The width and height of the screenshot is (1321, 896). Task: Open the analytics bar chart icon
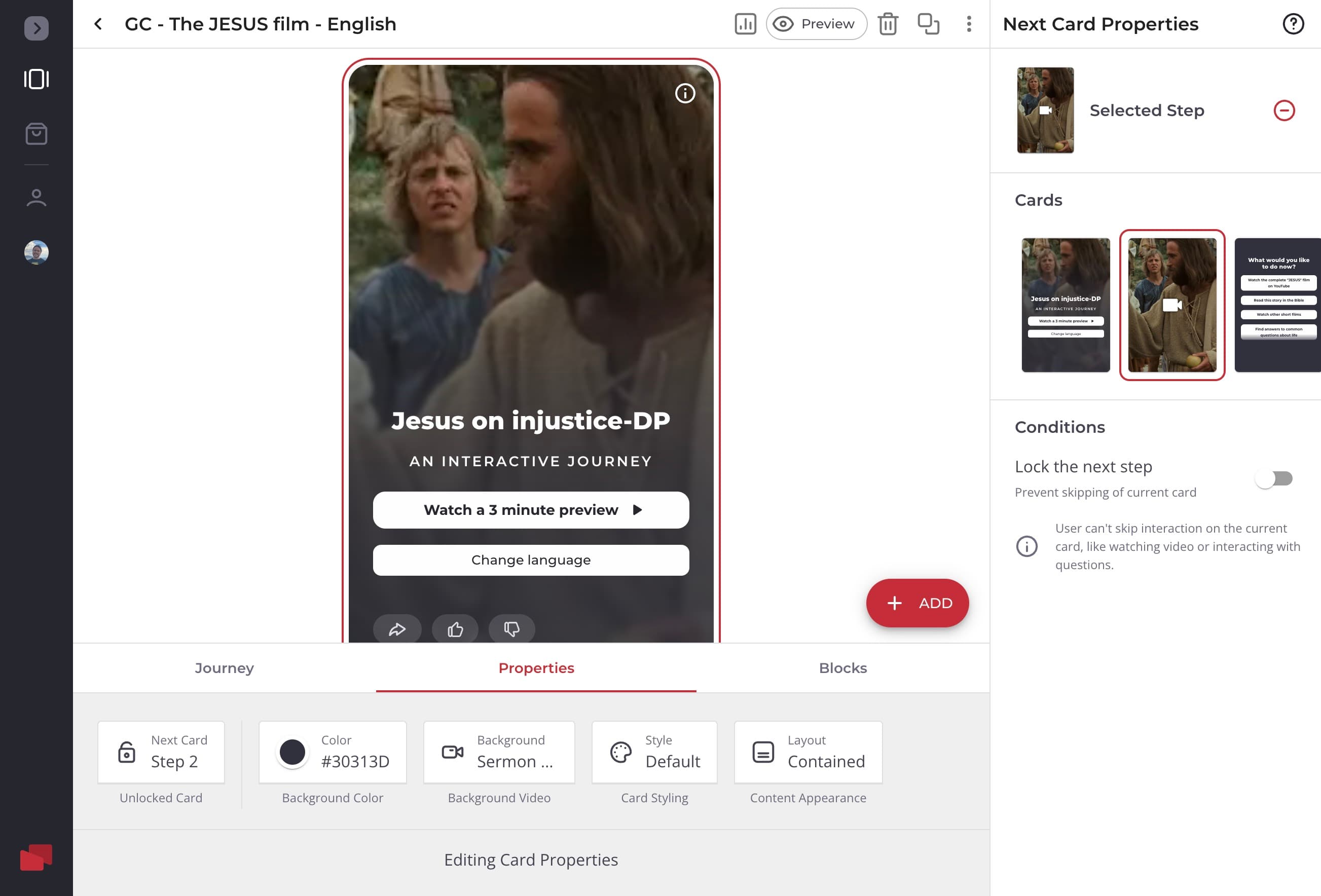(x=745, y=24)
